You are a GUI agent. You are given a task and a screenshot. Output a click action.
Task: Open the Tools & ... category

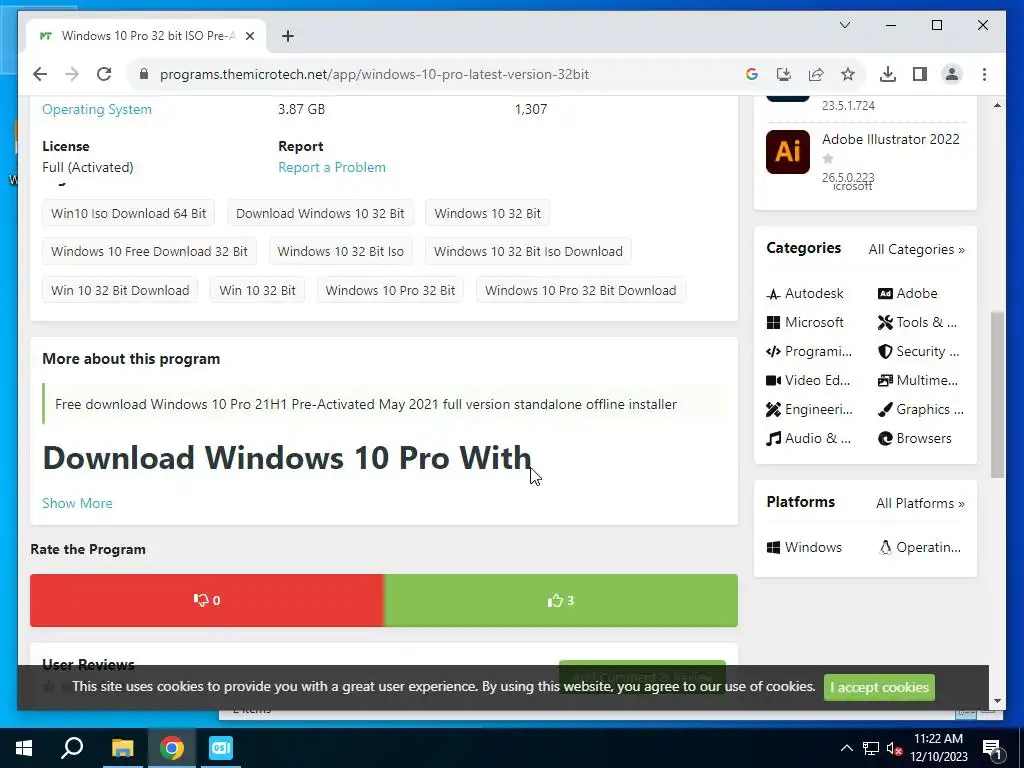[x=918, y=323]
